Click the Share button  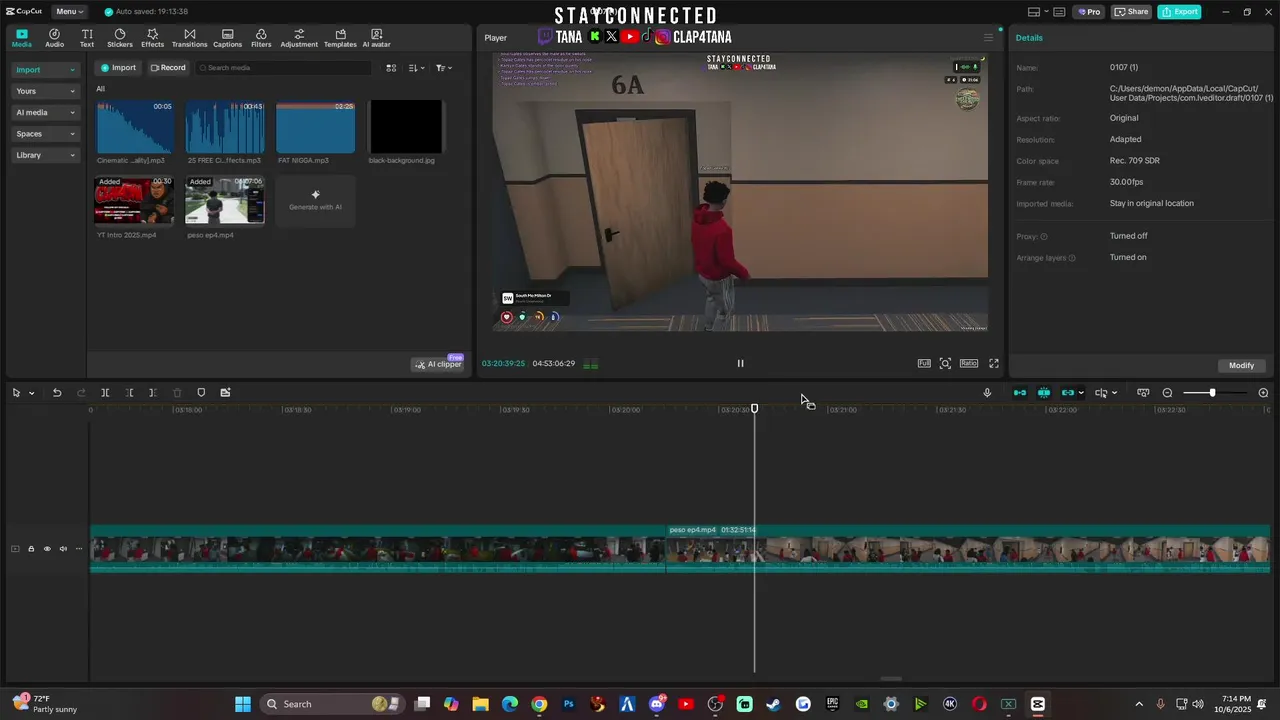1132,12
